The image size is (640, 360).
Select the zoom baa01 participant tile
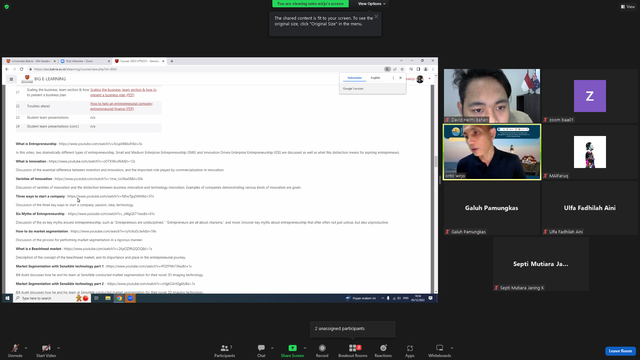pyautogui.click(x=590, y=96)
